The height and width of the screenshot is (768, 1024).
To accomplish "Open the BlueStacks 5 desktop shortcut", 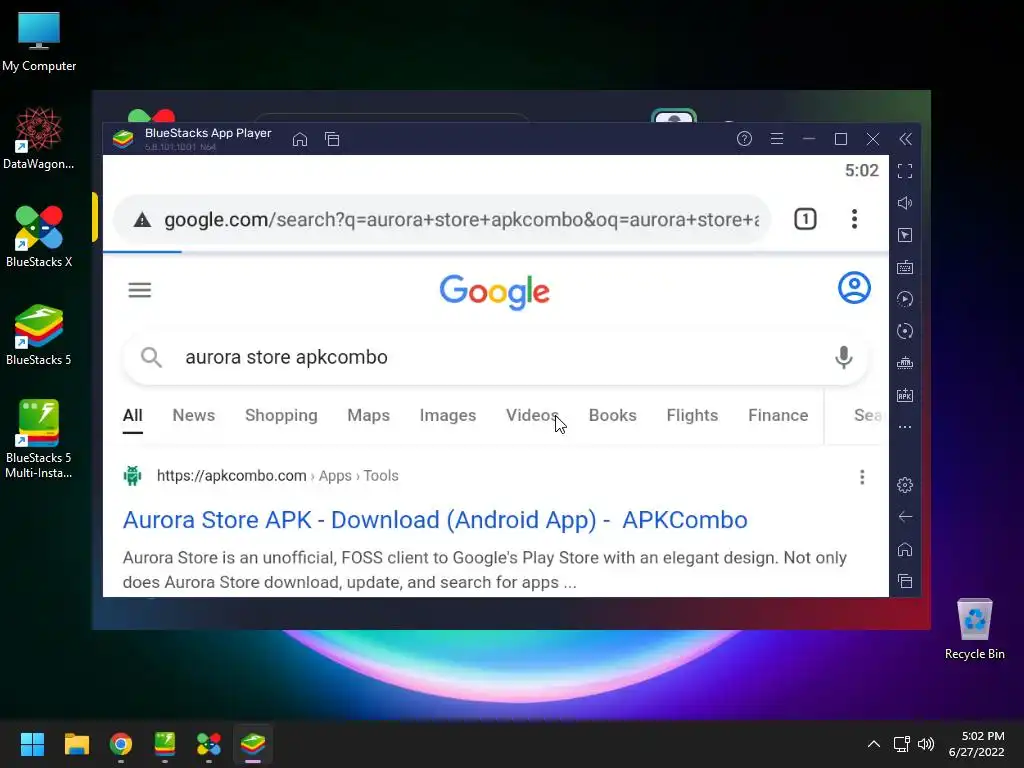I will tap(39, 334).
